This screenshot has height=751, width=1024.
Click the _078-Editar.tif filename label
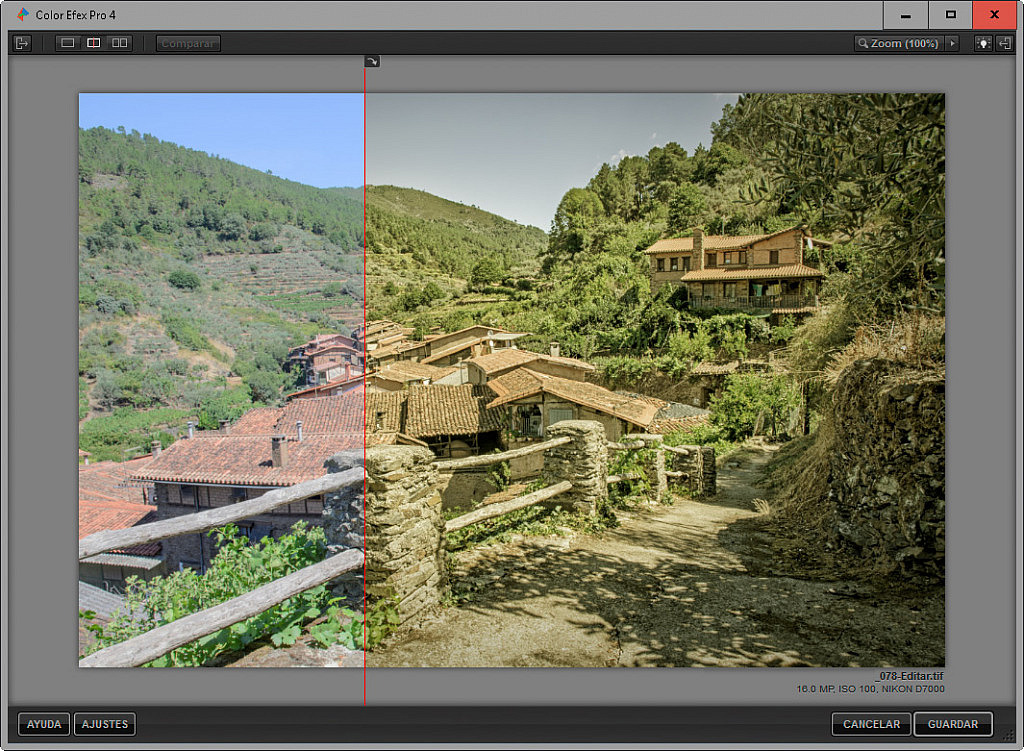(909, 676)
